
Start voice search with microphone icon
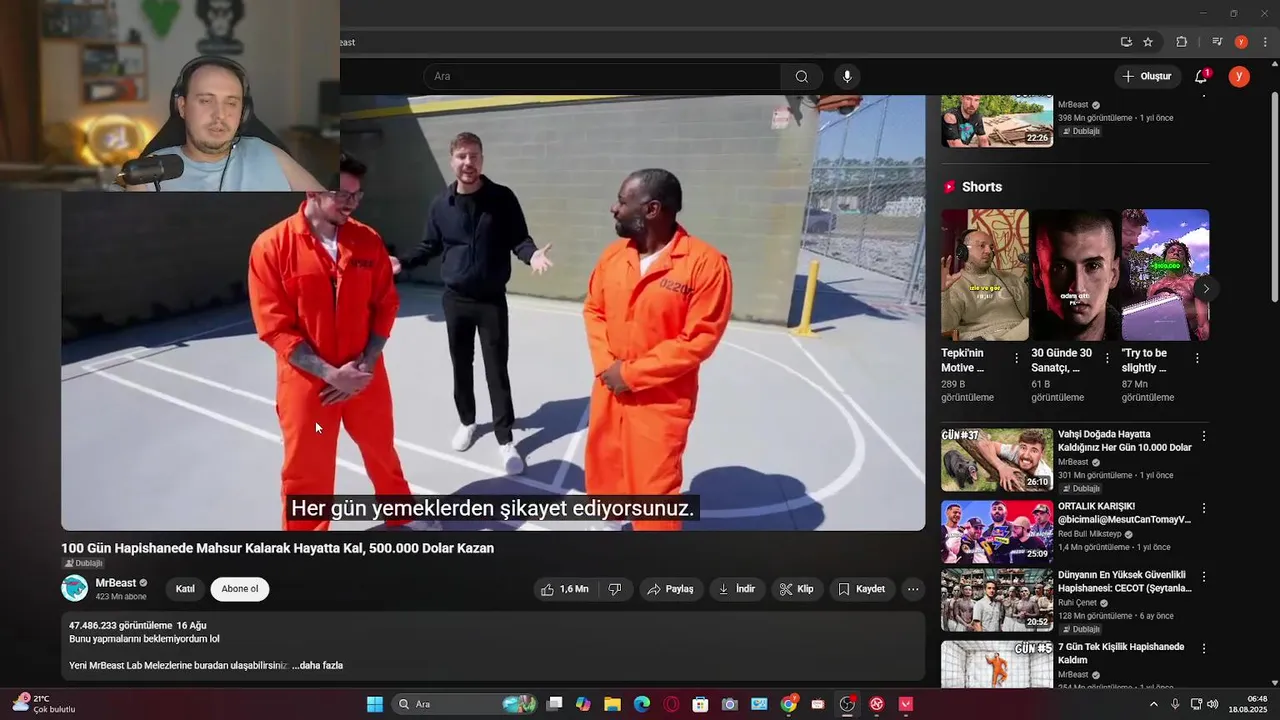point(847,77)
